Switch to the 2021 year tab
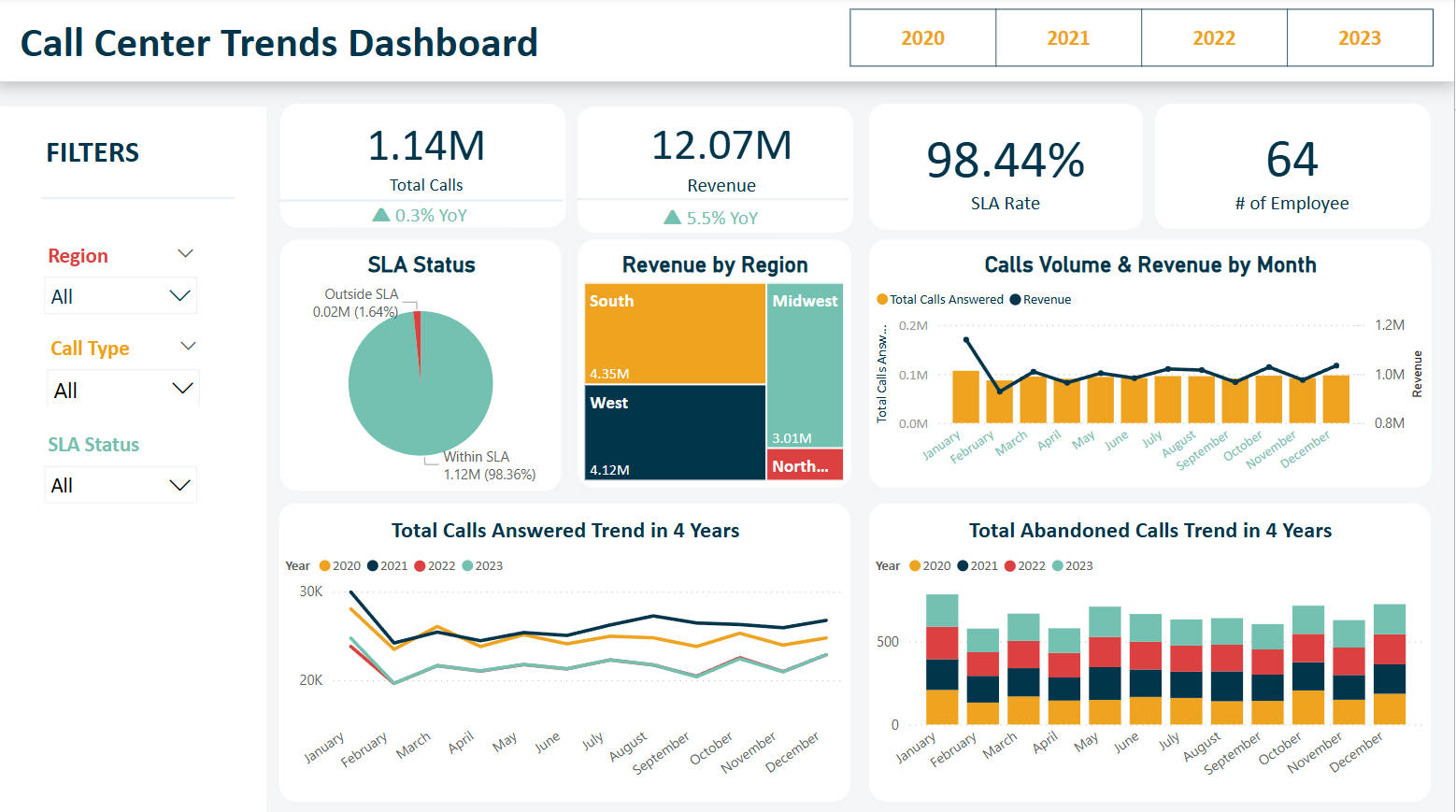The image size is (1456, 812). coord(1068,38)
